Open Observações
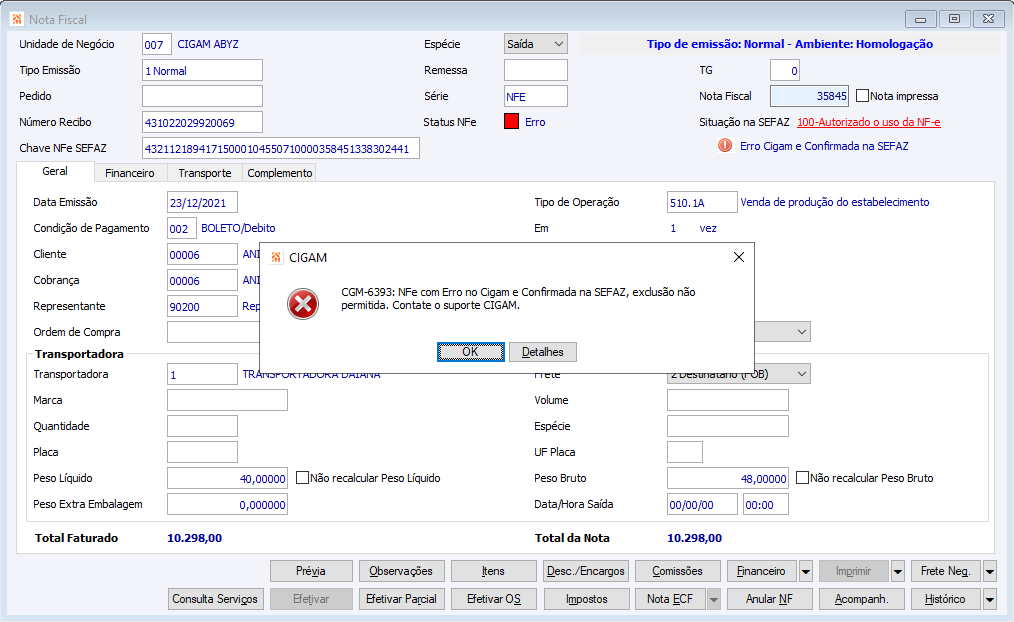1014x622 pixels. 401,572
